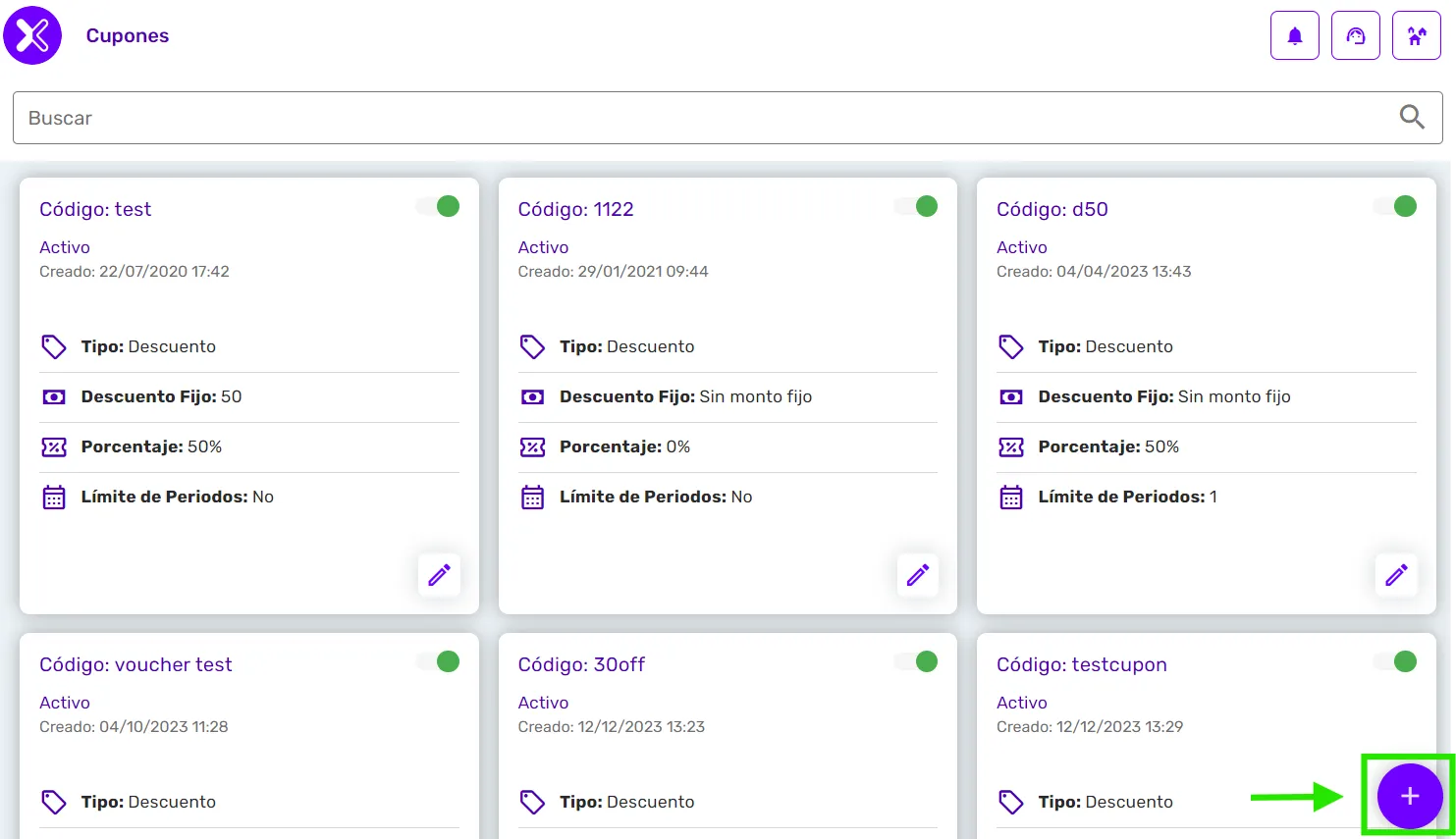Select 'Código: test' card title

pos(95,209)
